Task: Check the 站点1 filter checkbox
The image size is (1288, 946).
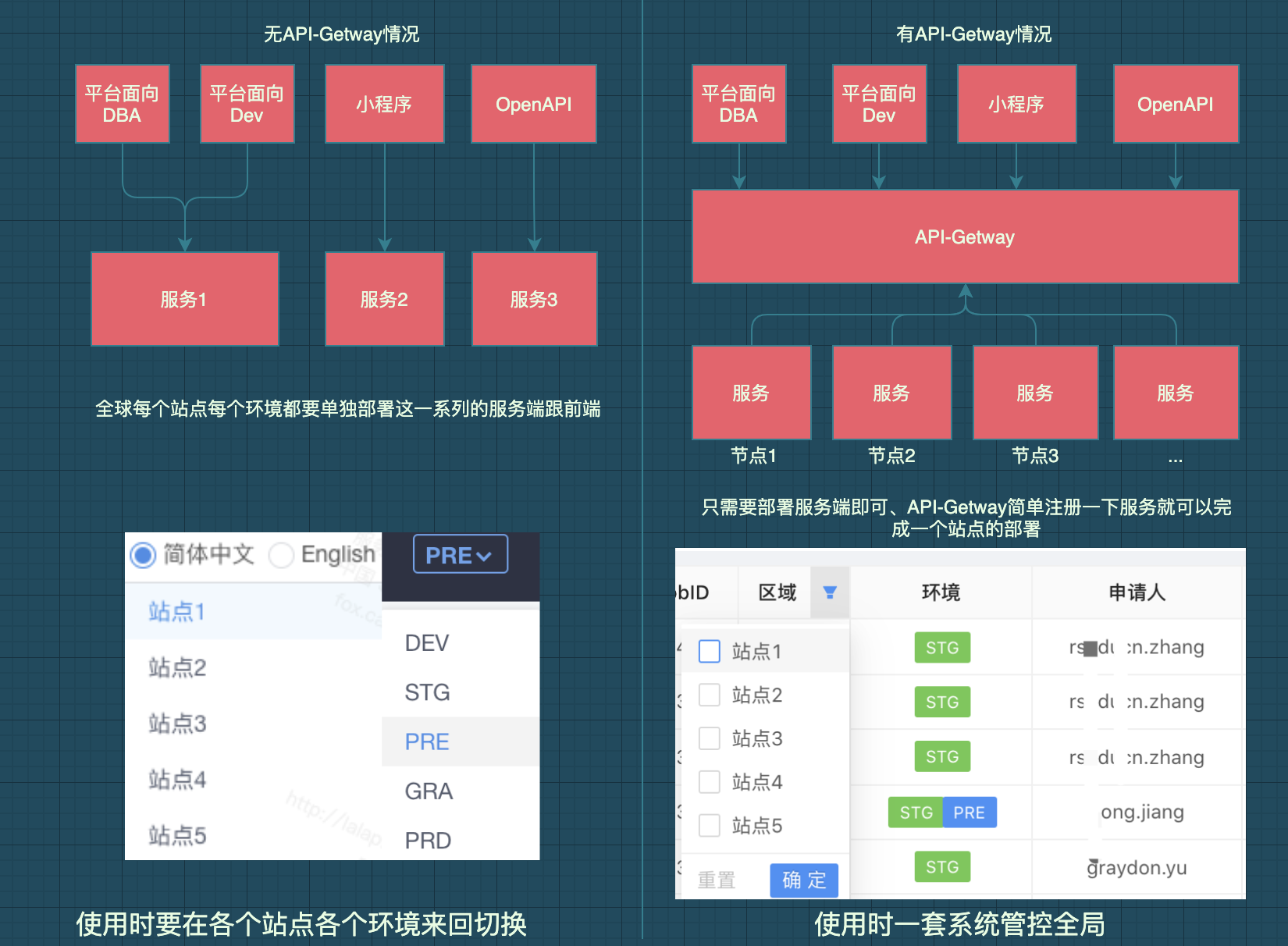Action: pyautogui.click(x=710, y=651)
